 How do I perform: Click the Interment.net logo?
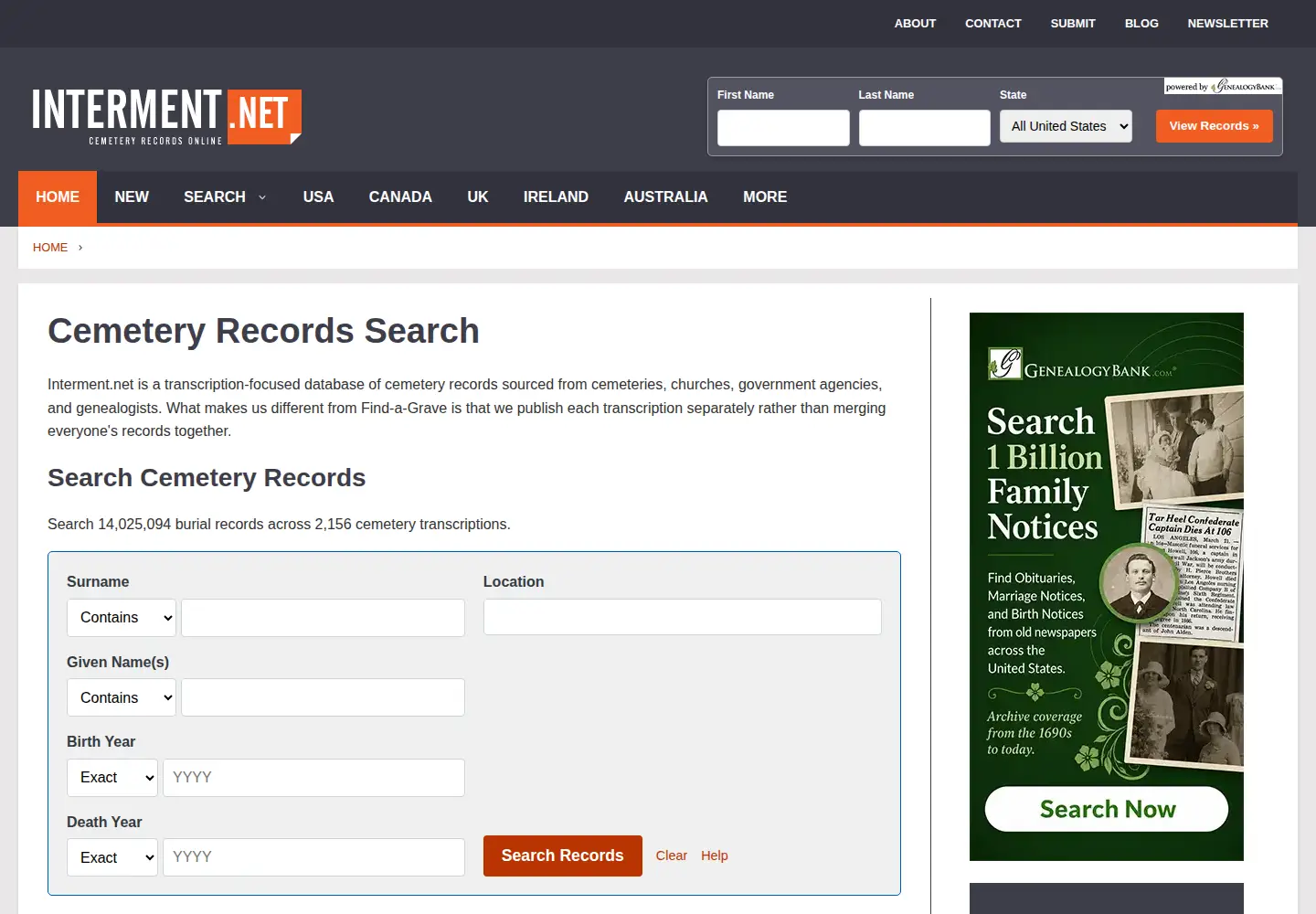tap(166, 116)
